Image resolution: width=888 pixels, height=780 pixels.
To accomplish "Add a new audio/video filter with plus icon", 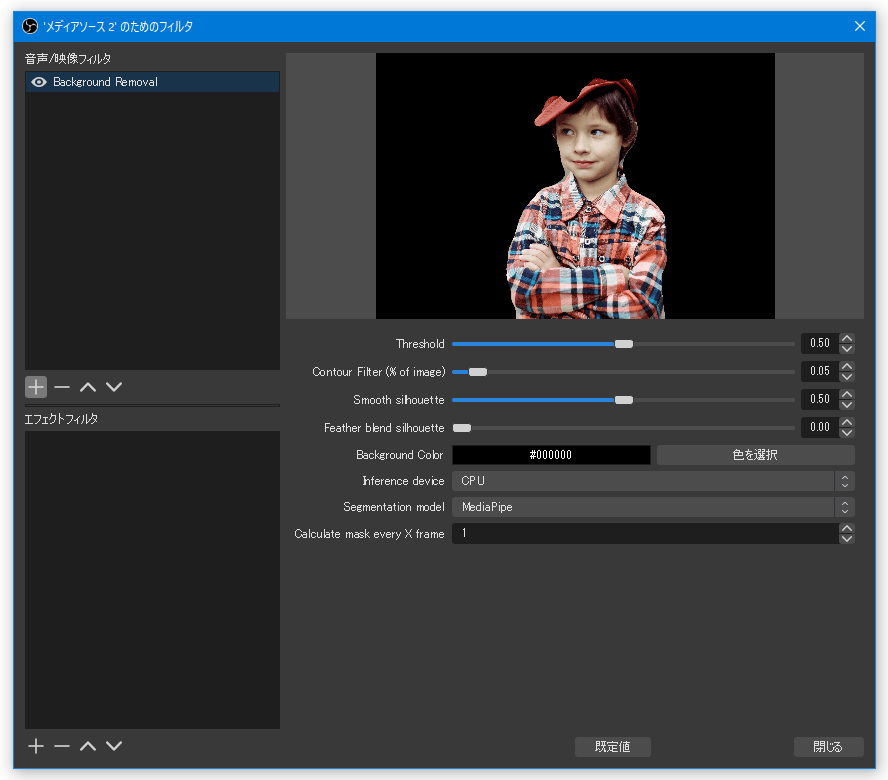I will point(36,387).
